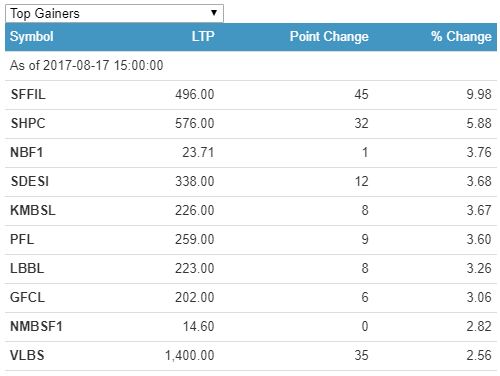
Task: Open the NMBSF1 symbol entry
Action: coord(36,327)
